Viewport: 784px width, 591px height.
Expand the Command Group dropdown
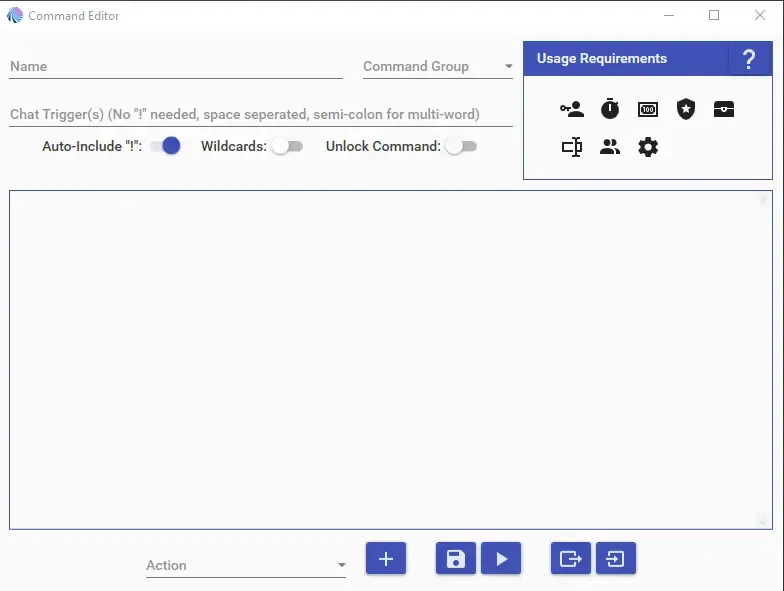(x=438, y=67)
